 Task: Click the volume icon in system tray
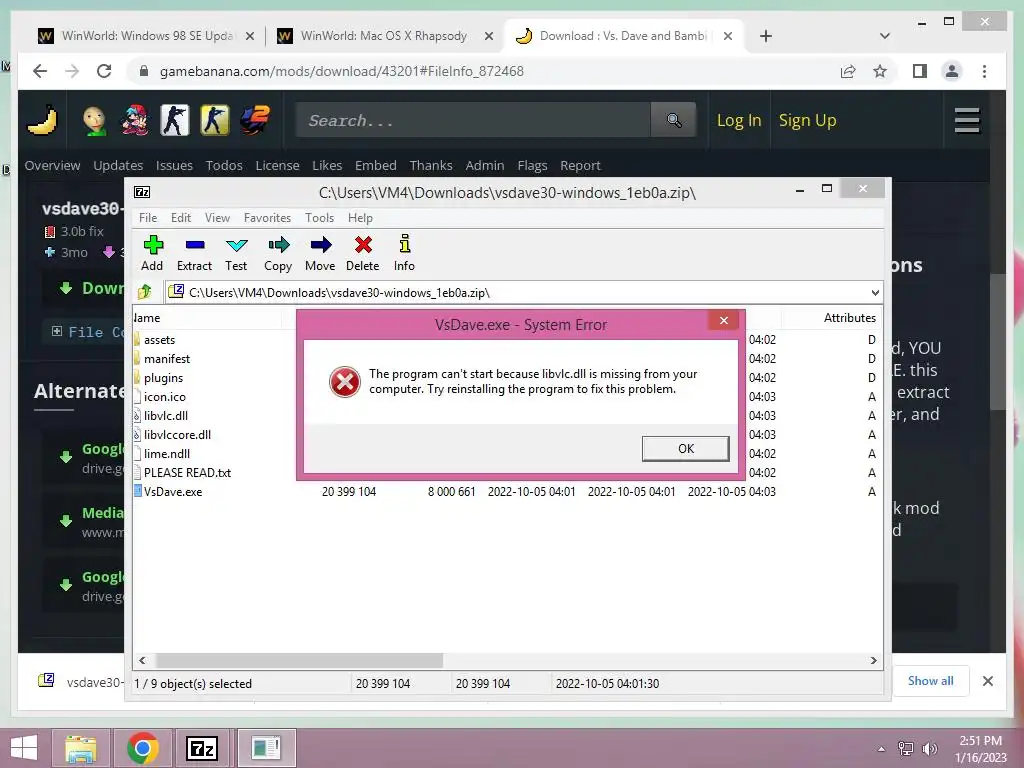930,748
